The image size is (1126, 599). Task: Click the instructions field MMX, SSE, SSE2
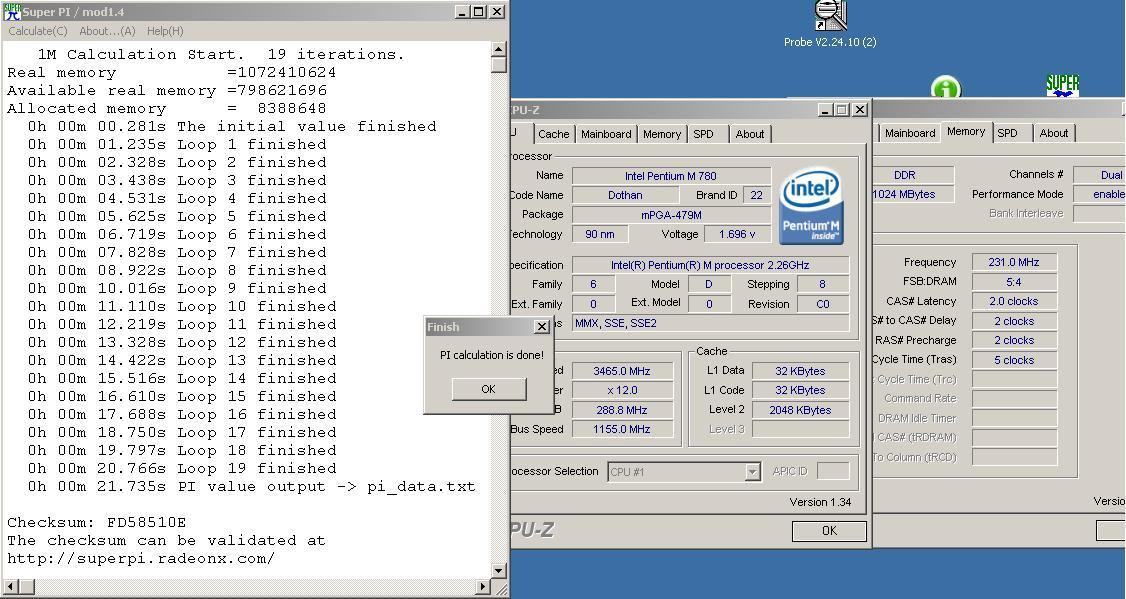[710, 323]
